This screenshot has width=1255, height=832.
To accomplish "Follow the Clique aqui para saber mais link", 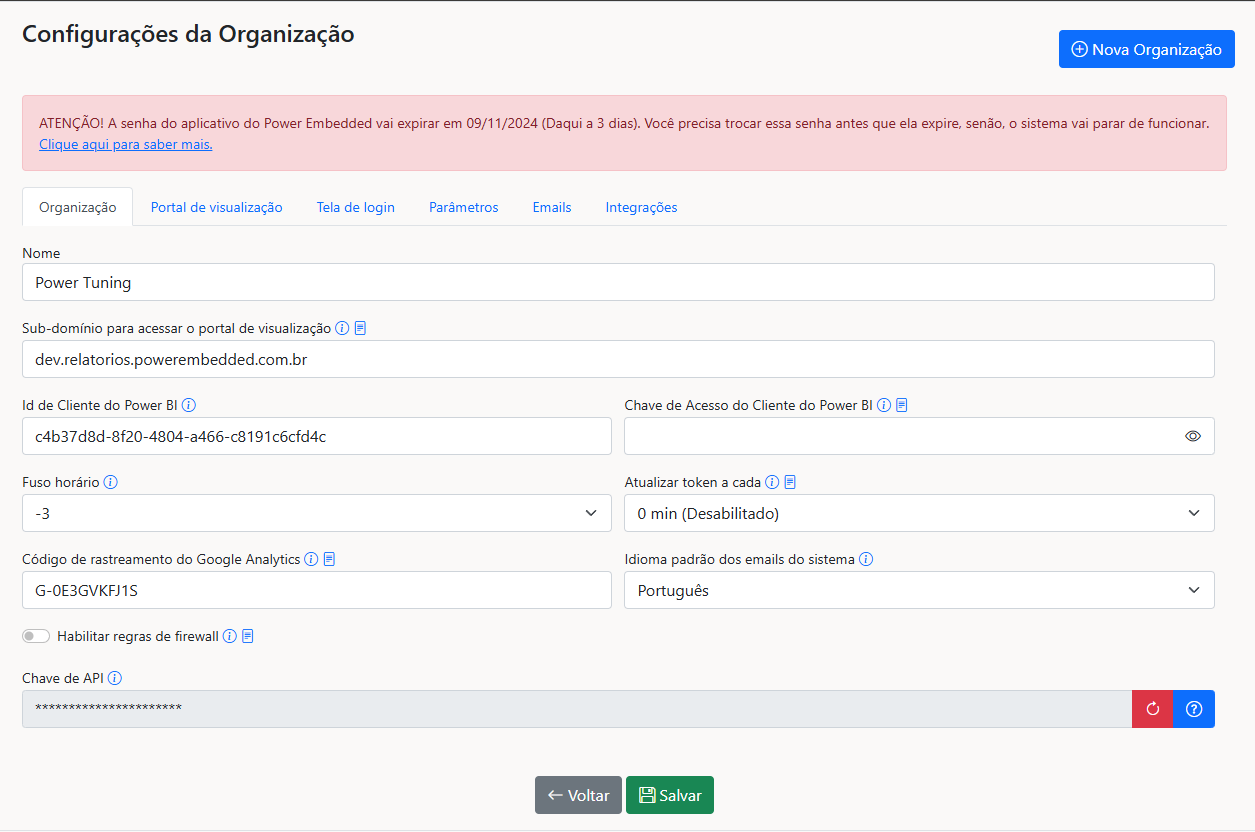I will coord(126,144).
